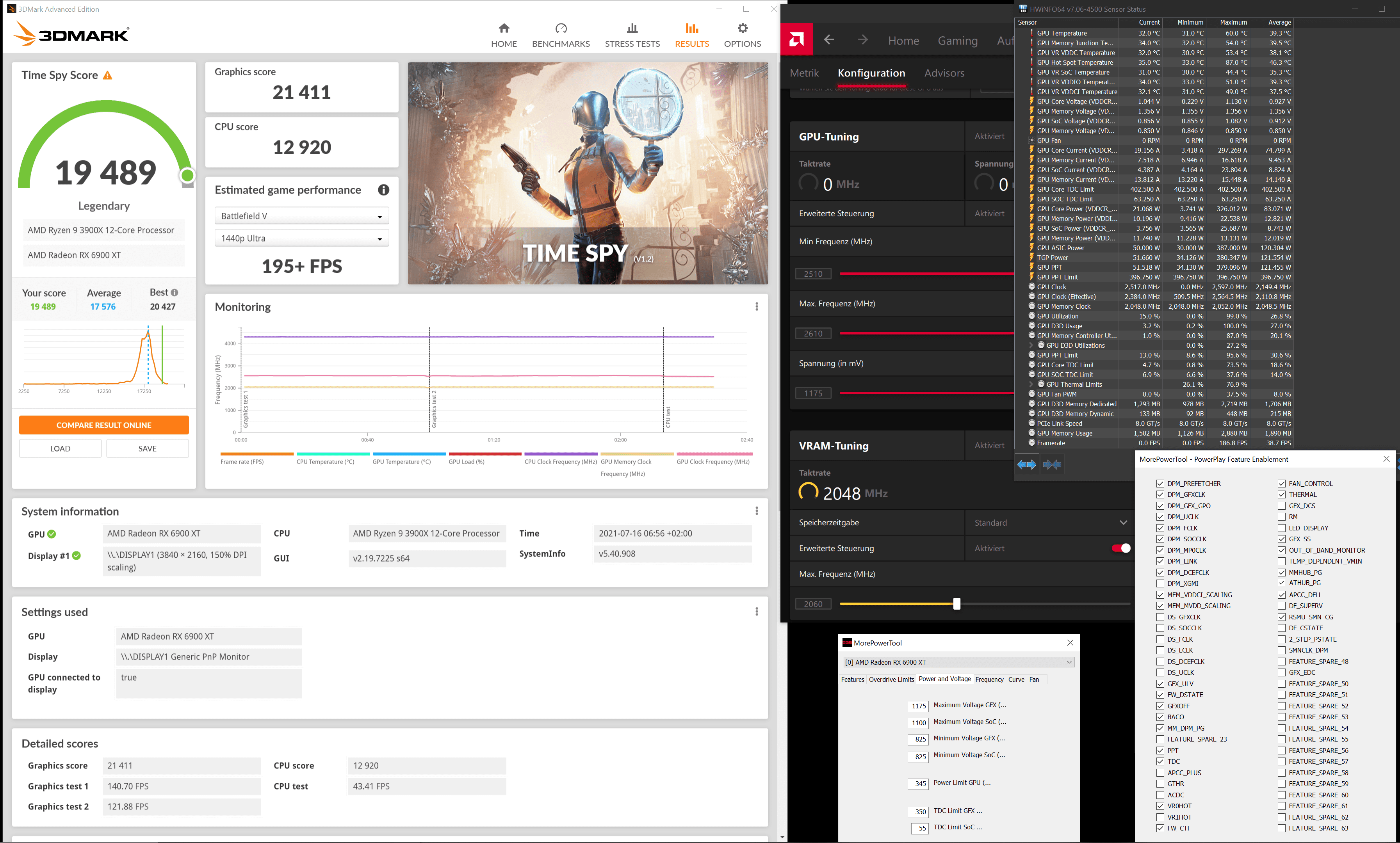Image resolution: width=1400 pixels, height=843 pixels.
Task: Switch to the Frequency tab in MorePowerTool
Action: 989,679
